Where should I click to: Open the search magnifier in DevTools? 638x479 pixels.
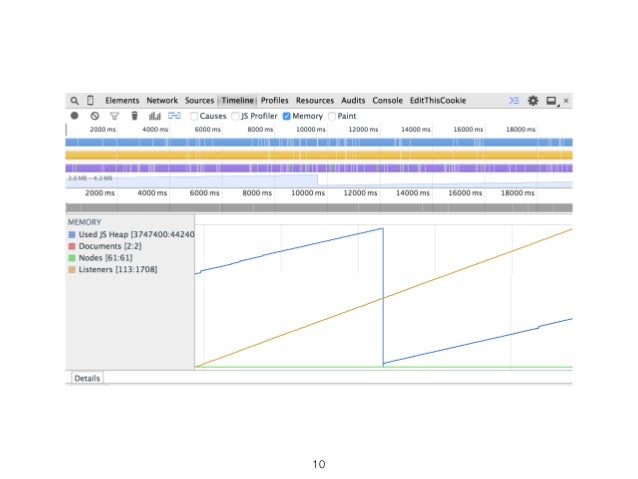point(74,101)
